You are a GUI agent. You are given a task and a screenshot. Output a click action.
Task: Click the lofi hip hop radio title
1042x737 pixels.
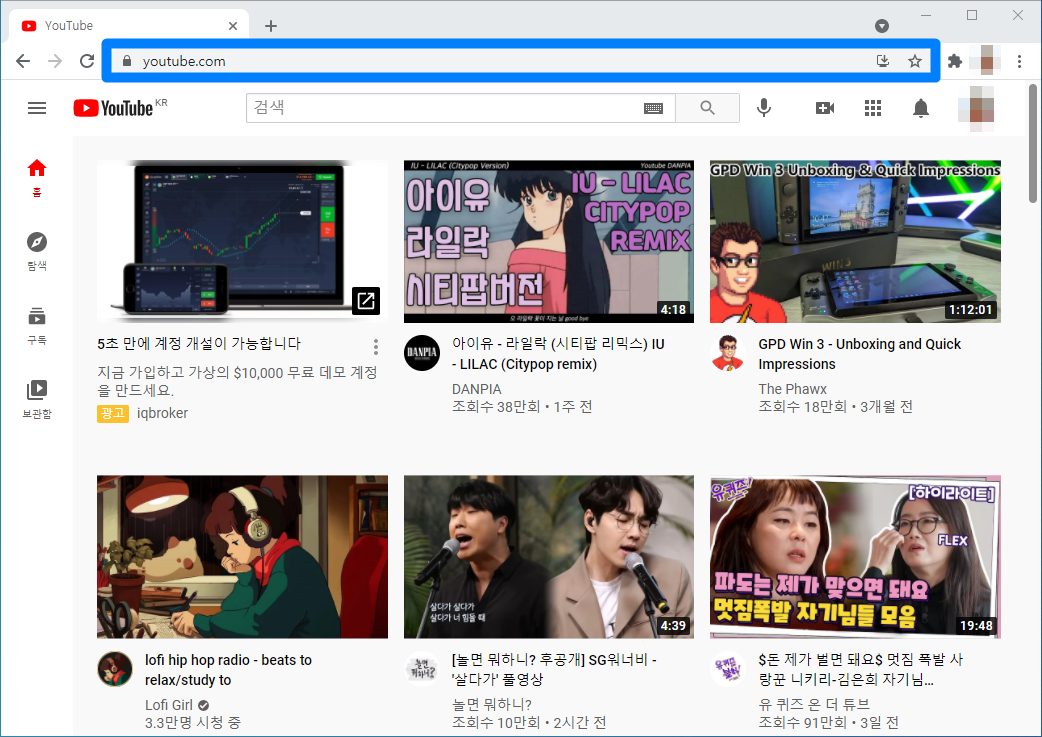[228, 670]
